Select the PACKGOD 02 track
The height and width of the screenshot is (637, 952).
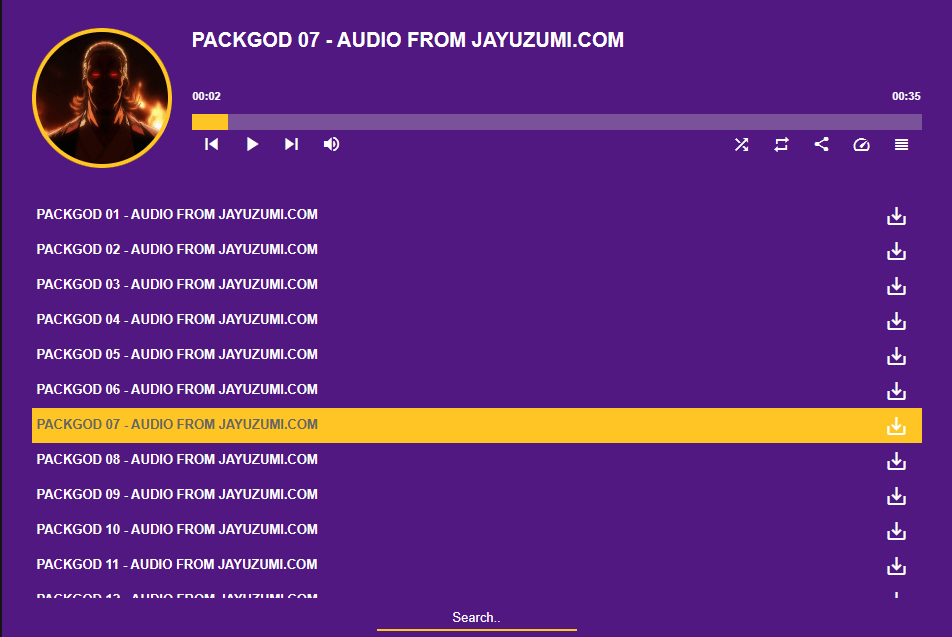coord(176,249)
